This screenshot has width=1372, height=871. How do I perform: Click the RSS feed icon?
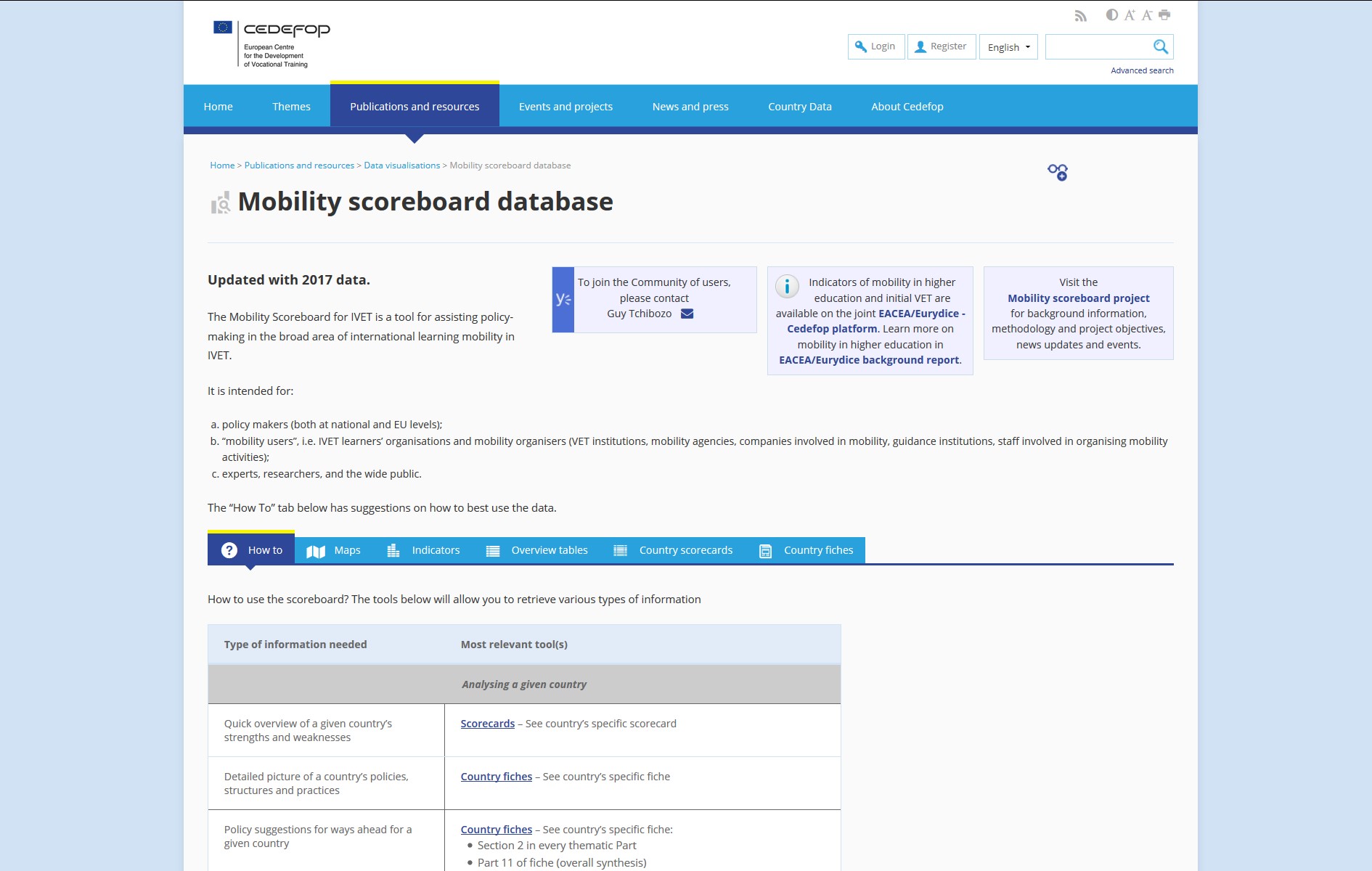point(1080,16)
